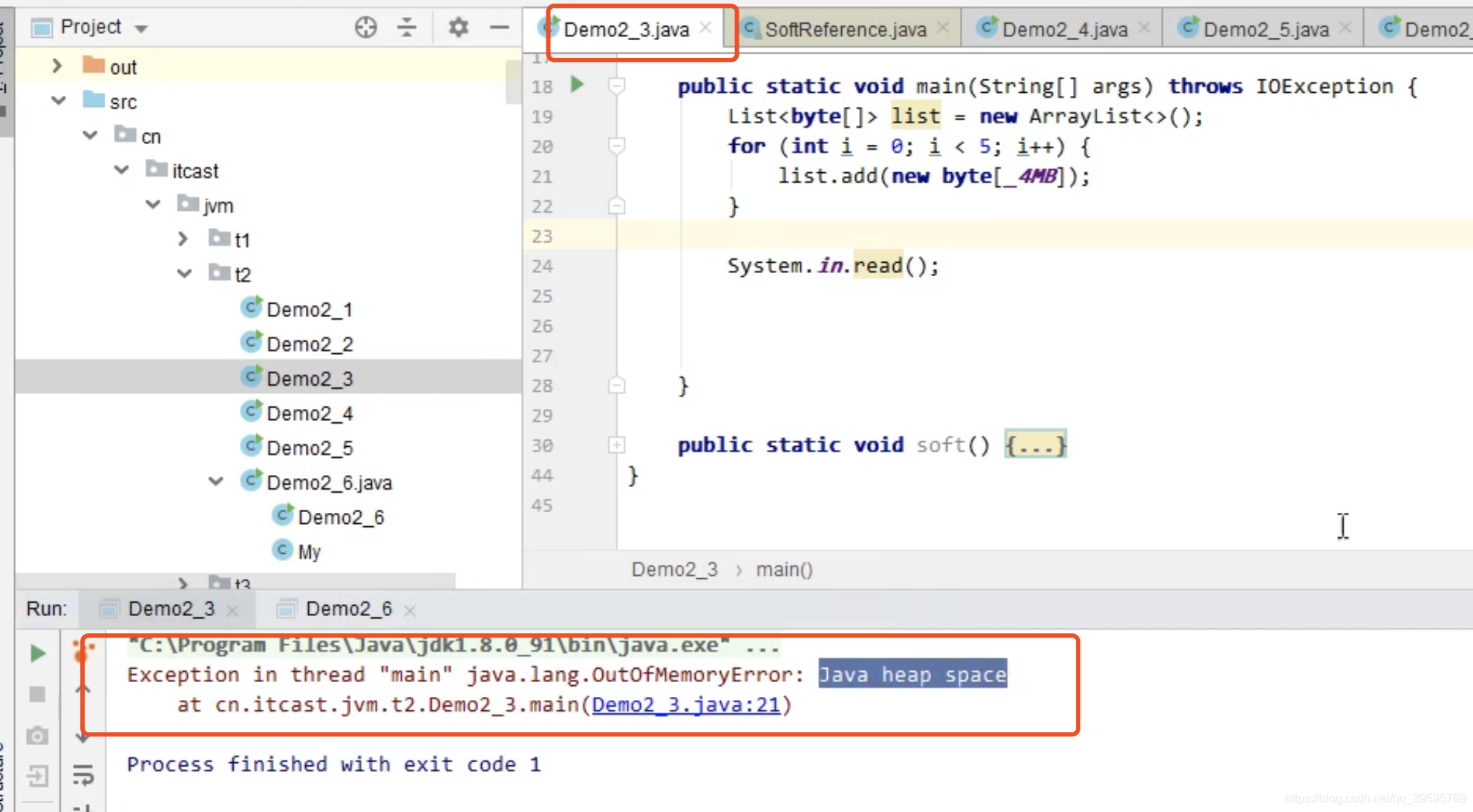Close the Demo2_3.java editor tab
This screenshot has width=1473, height=812.
click(x=706, y=27)
